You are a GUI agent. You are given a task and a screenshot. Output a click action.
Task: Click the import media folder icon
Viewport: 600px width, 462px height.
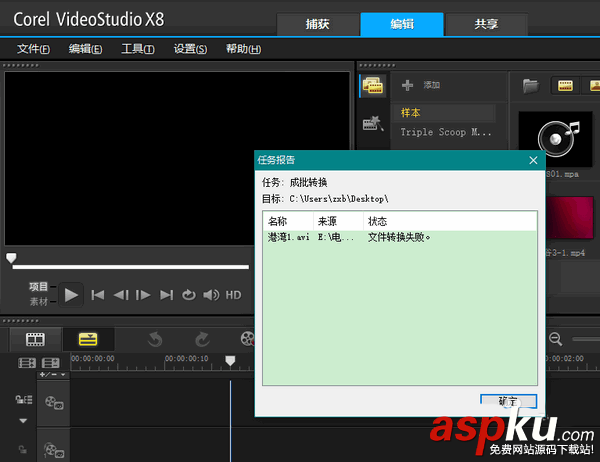click(531, 86)
